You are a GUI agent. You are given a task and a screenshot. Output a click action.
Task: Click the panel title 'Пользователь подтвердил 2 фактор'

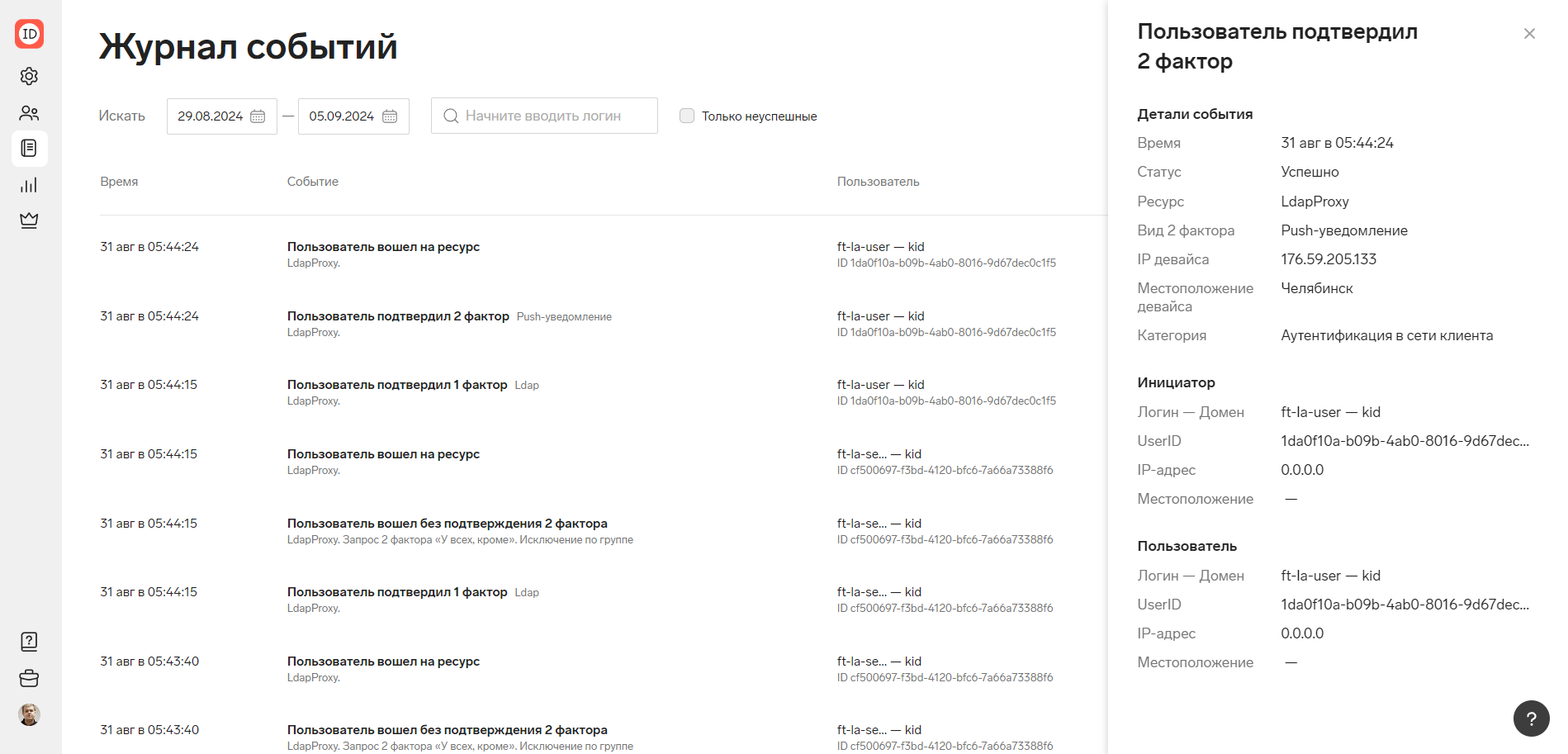pos(1277,46)
